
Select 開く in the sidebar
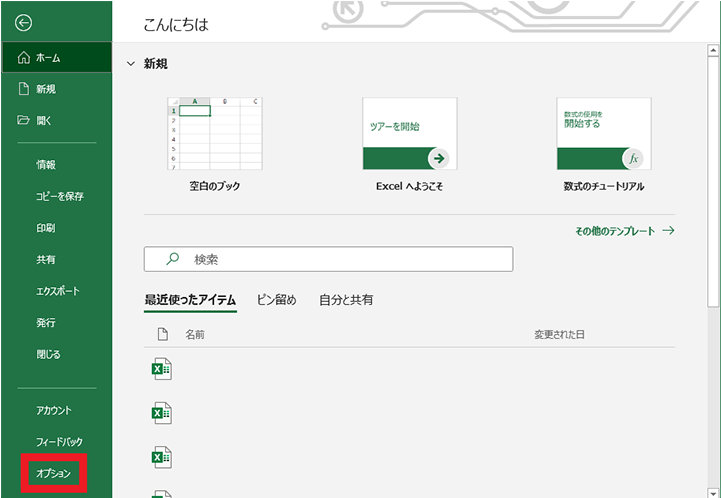tap(57, 120)
